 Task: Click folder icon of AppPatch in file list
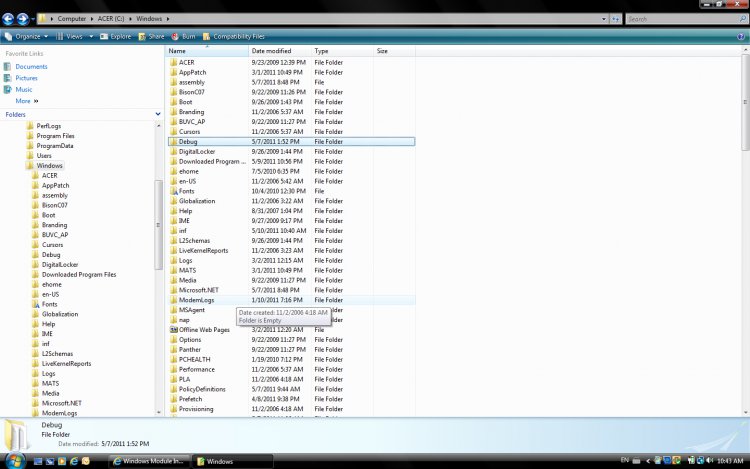174,72
